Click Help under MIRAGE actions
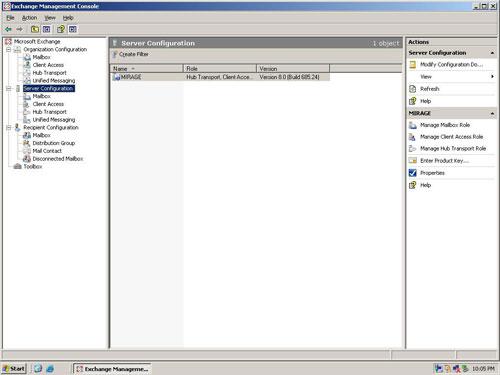Viewport: 500px width, 375px height. 426,185
